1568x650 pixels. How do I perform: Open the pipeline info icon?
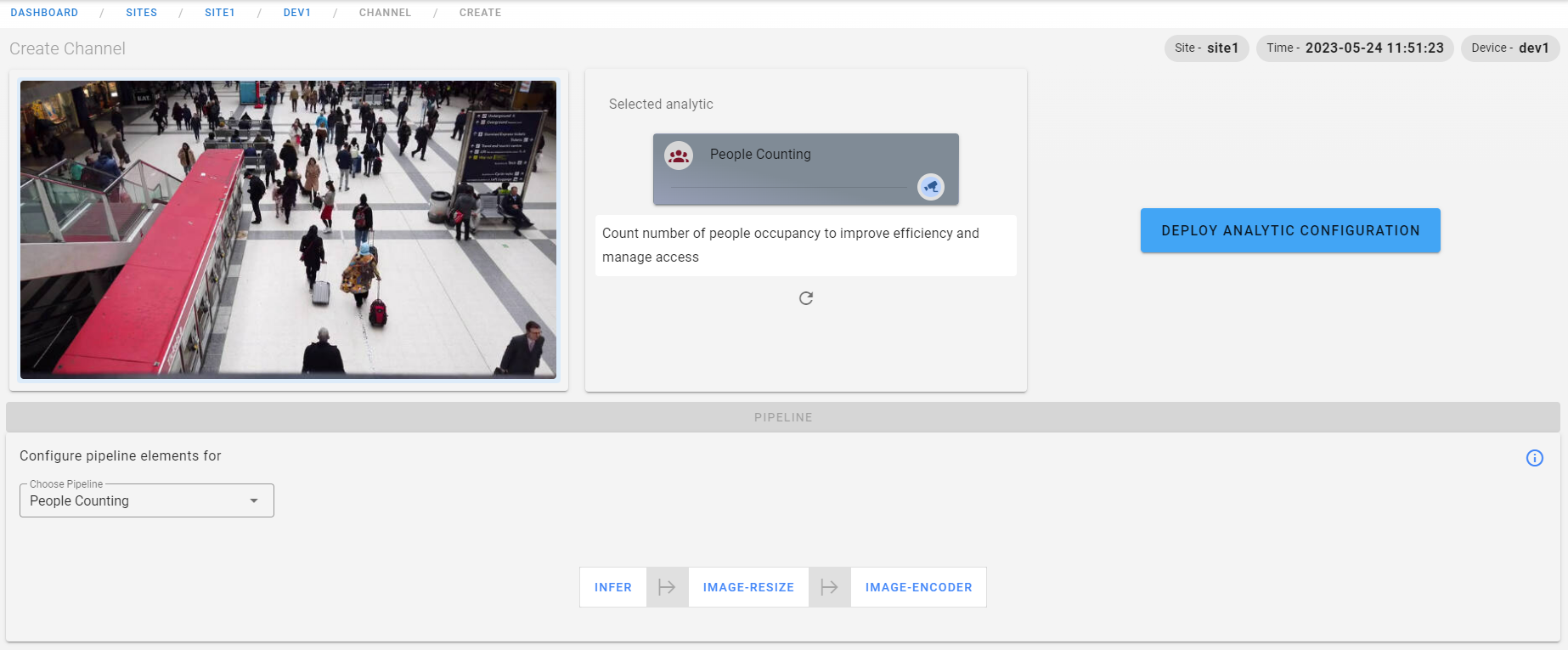coord(1534,458)
